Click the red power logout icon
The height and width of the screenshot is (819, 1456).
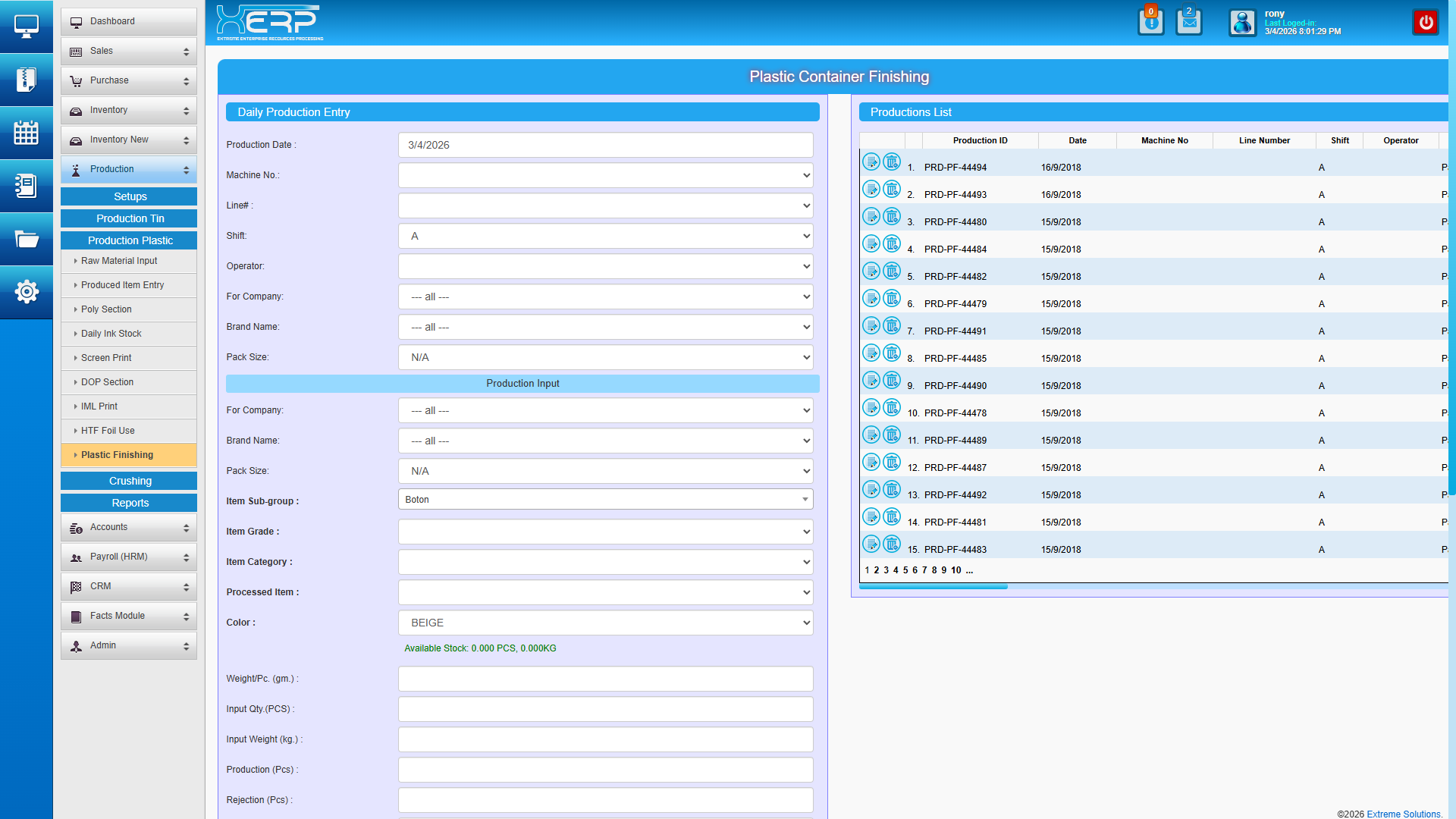[x=1426, y=23]
